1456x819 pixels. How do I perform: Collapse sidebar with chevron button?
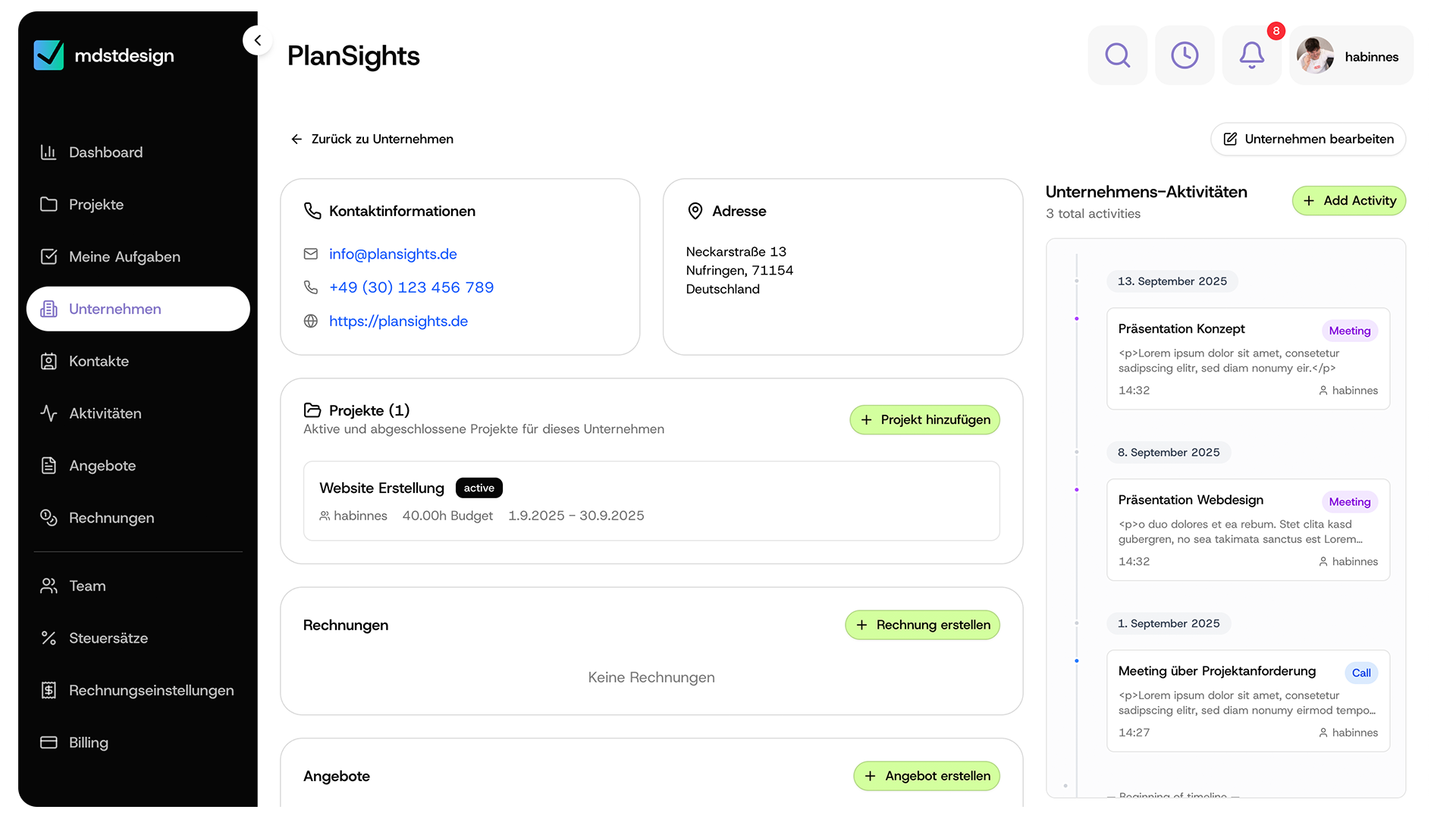click(x=258, y=40)
